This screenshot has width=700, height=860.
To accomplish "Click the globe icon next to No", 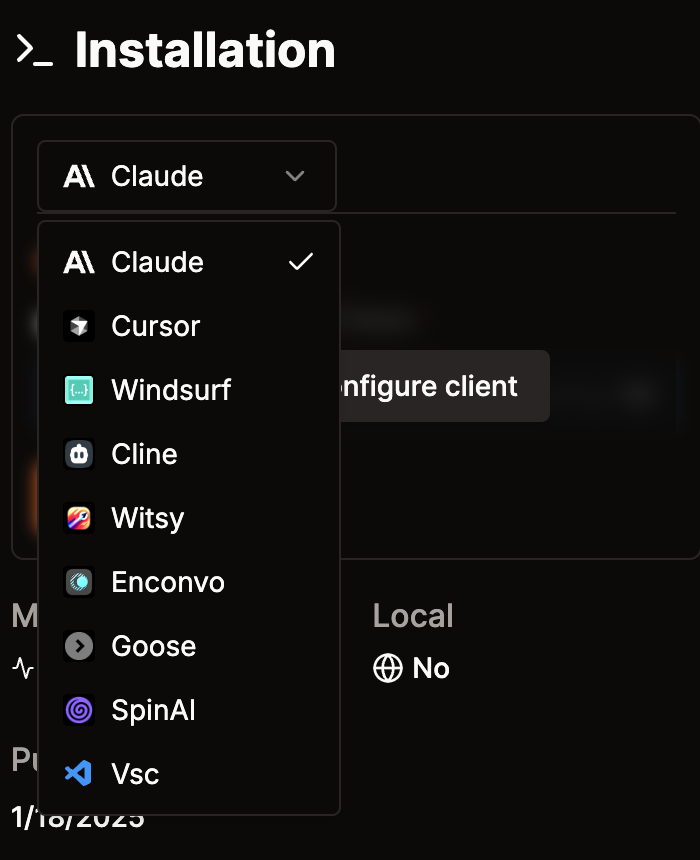I will [388, 668].
